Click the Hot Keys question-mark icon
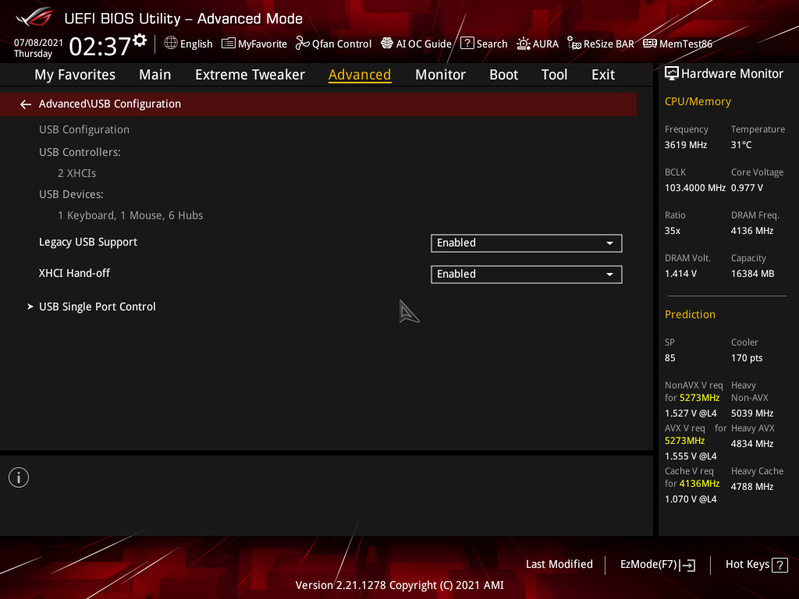 [x=780, y=565]
